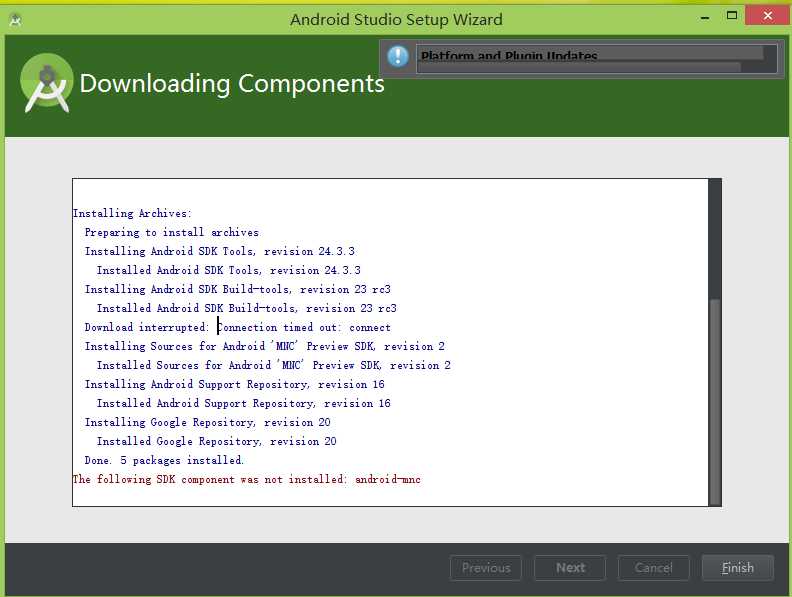Image resolution: width=792 pixels, height=597 pixels.
Task: Click 'Done. 5 packages installed.' line
Action: click(x=164, y=460)
